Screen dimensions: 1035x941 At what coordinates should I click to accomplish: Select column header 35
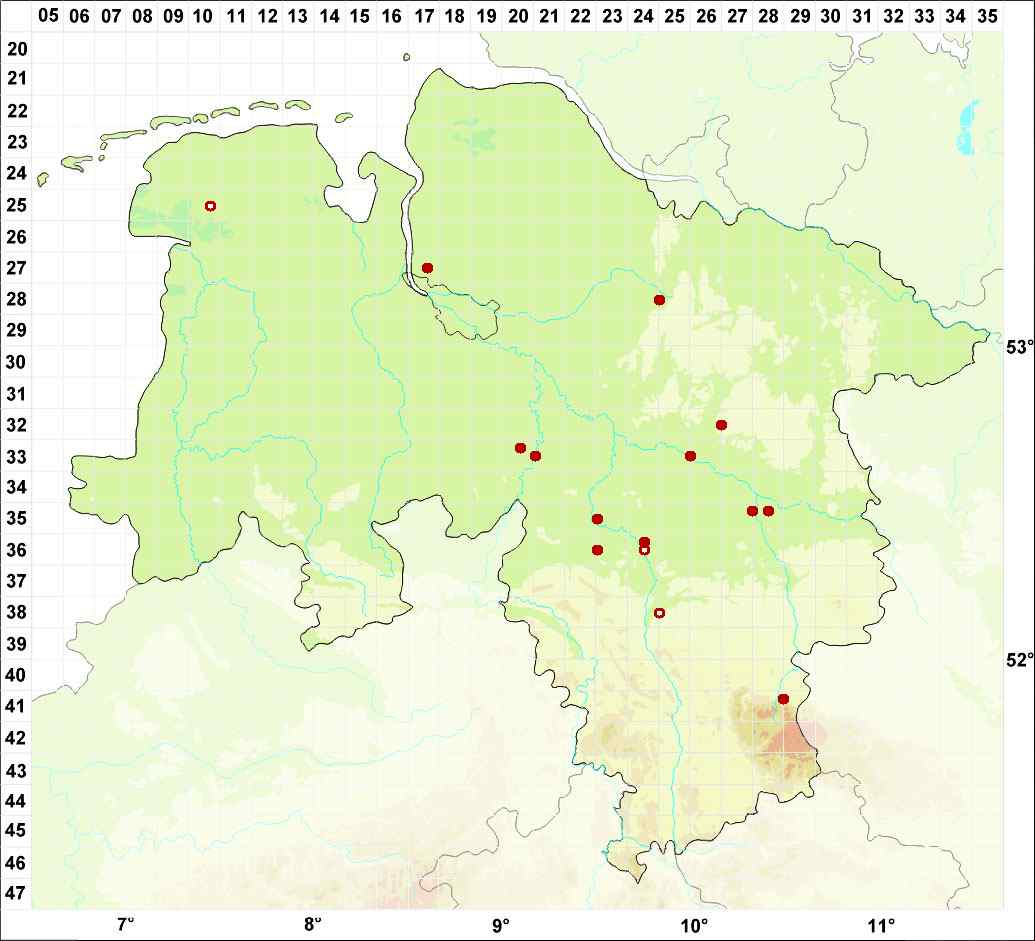pyautogui.click(x=987, y=16)
